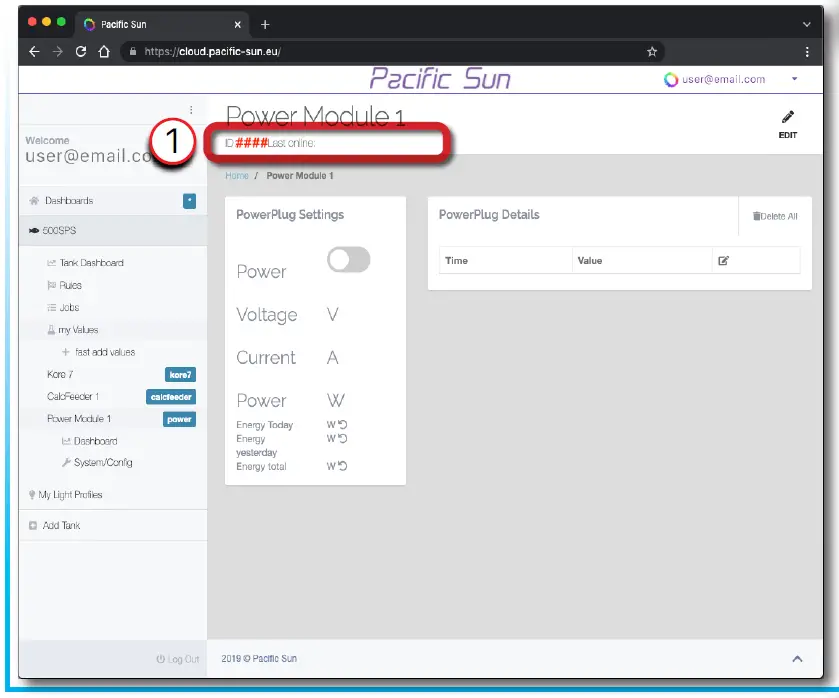Toggle the PowerPlug Power switch
This screenshot has height=698, width=839.
click(348, 260)
